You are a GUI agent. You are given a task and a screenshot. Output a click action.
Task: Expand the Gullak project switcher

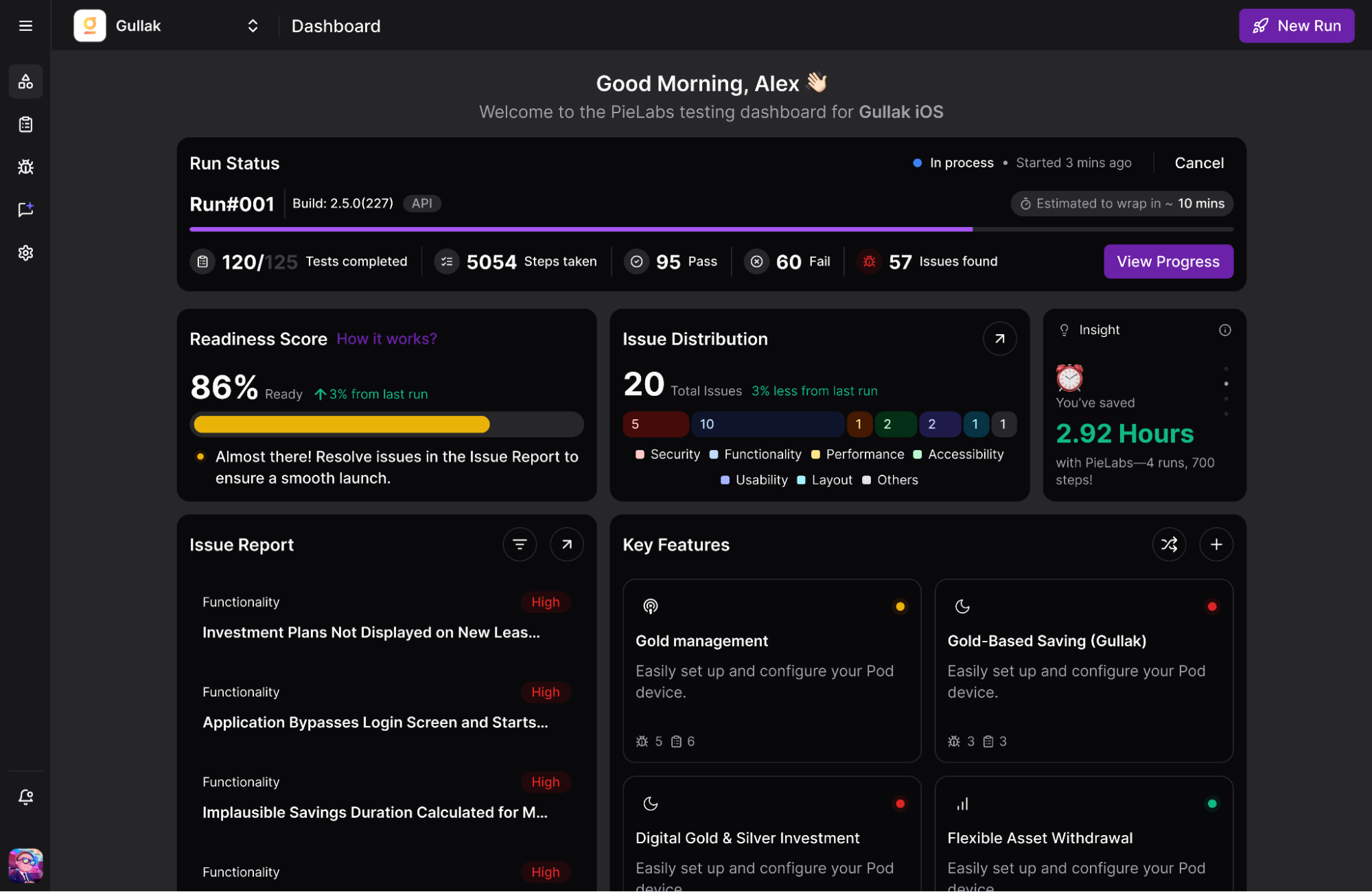[253, 26]
